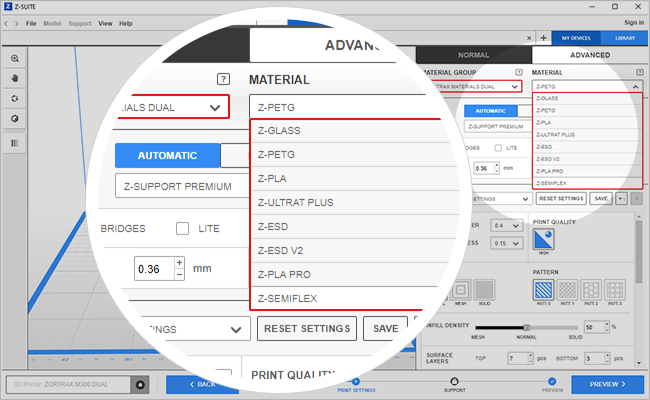Click the infill density 50 percent field
The width and height of the screenshot is (650, 400).
[x=594, y=327]
